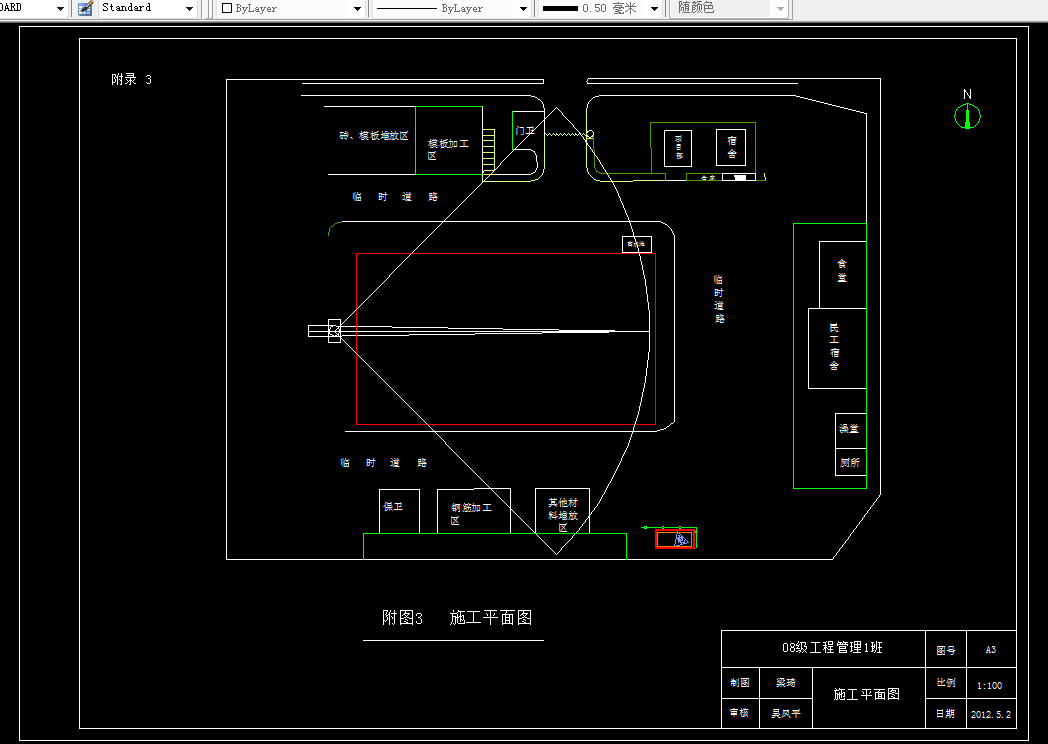Click the red-highlighted block near the bottom

click(675, 538)
